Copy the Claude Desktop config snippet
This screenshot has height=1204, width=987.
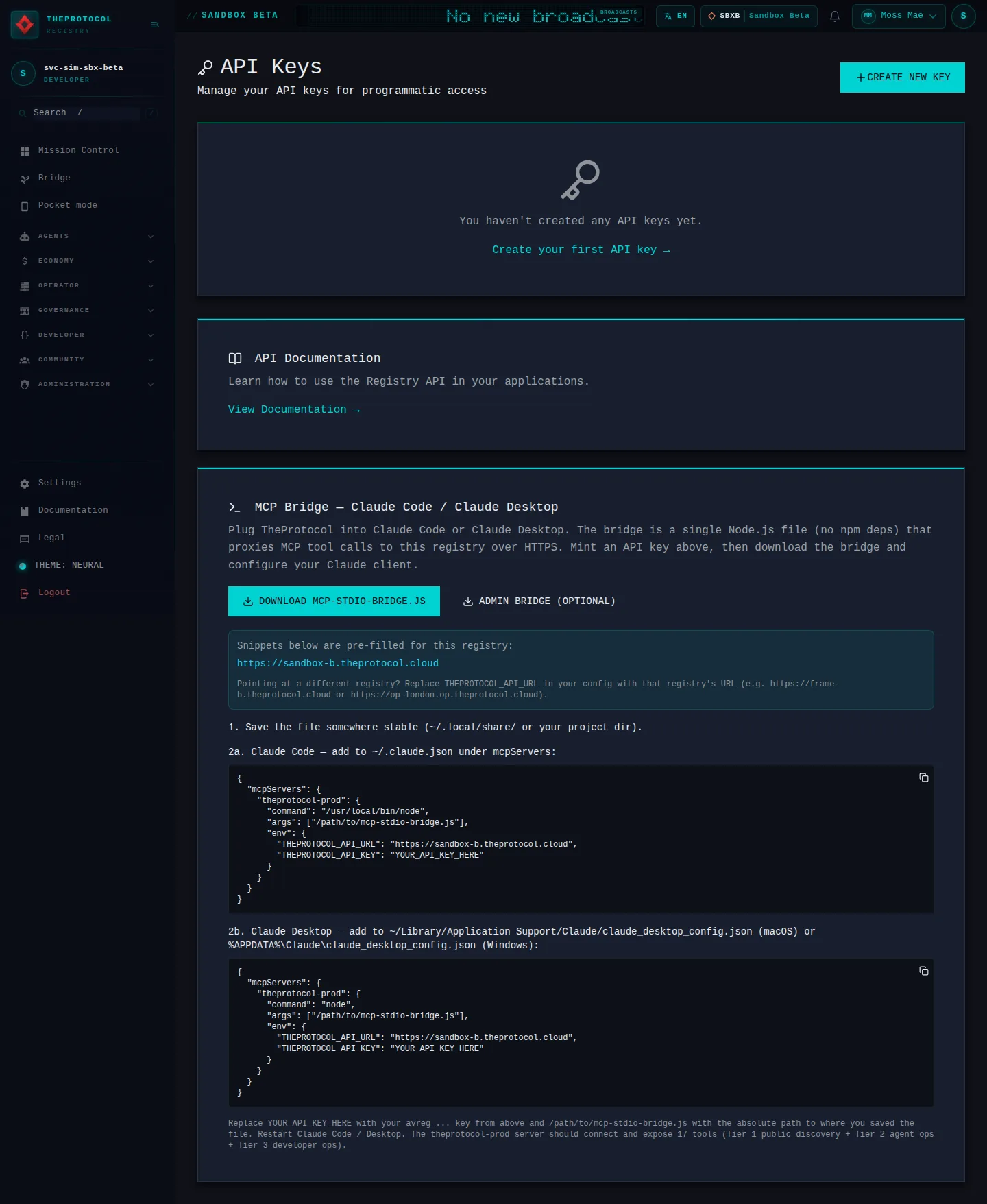coord(924,971)
